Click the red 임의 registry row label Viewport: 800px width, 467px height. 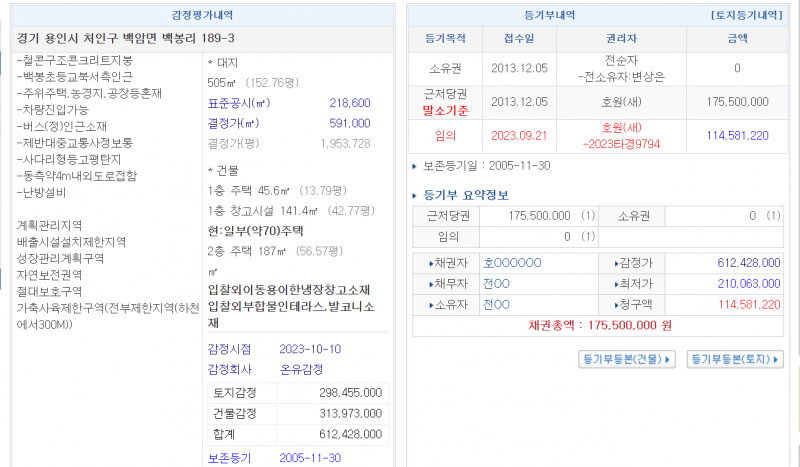(445, 135)
